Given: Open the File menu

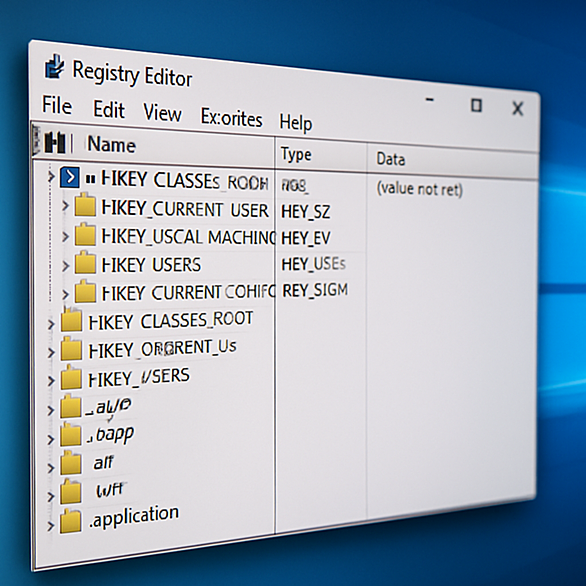Looking at the screenshot, I should tap(57, 105).
